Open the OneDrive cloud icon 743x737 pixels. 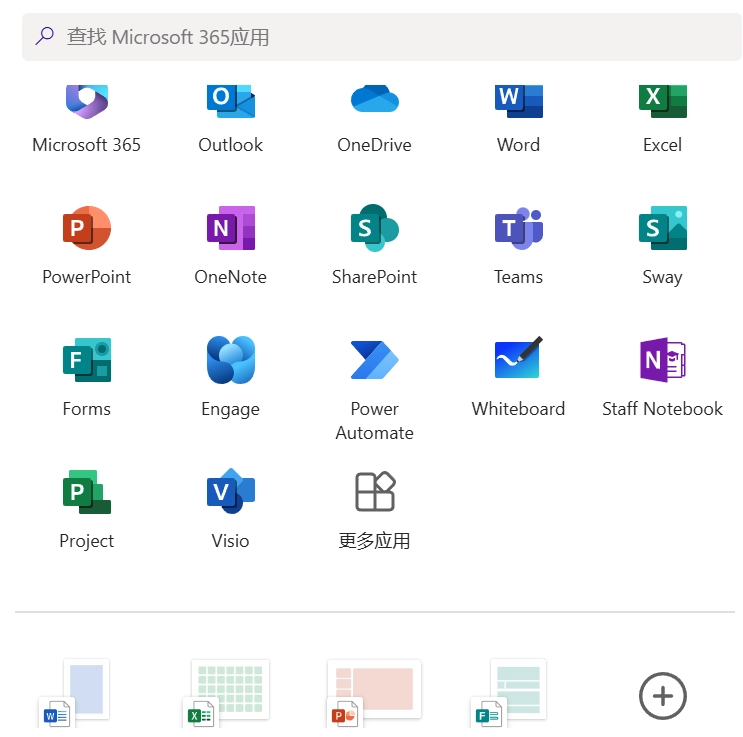click(x=375, y=99)
